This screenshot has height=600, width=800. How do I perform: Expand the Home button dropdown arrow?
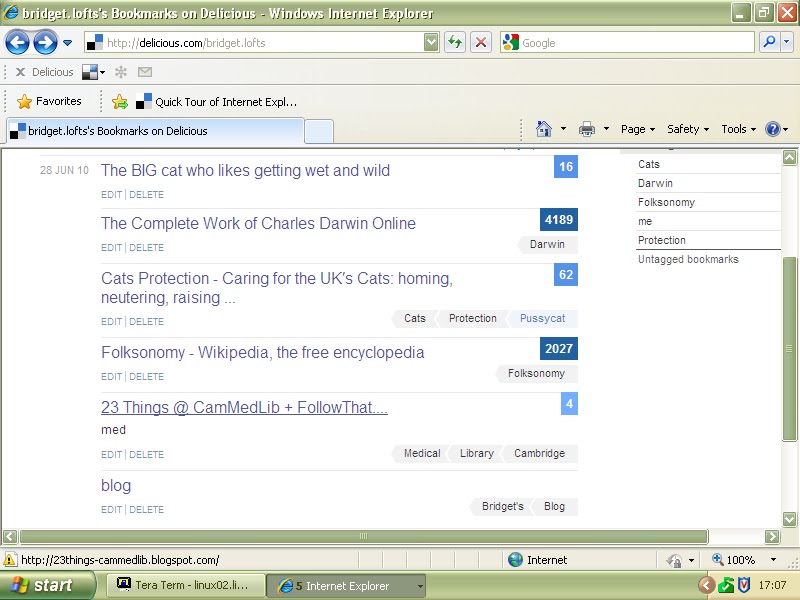tap(563, 129)
